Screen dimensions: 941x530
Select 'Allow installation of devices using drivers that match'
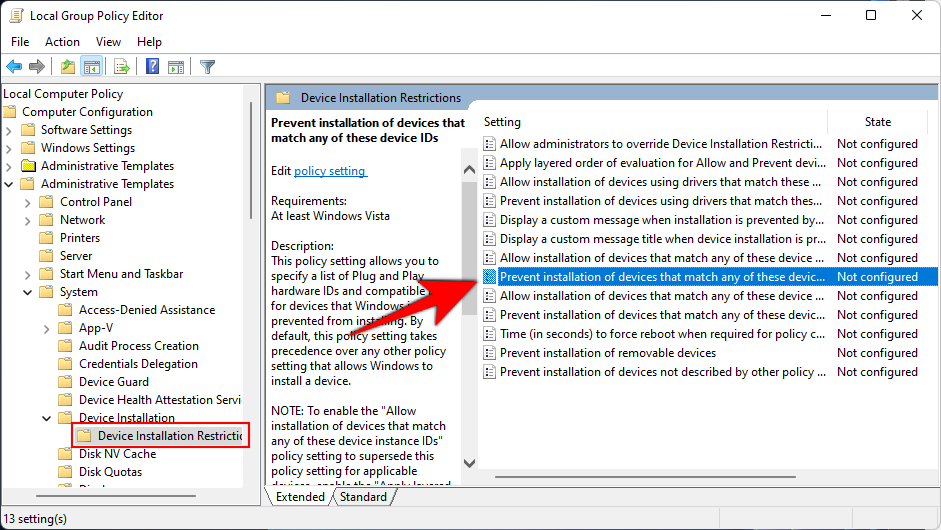pos(660,182)
